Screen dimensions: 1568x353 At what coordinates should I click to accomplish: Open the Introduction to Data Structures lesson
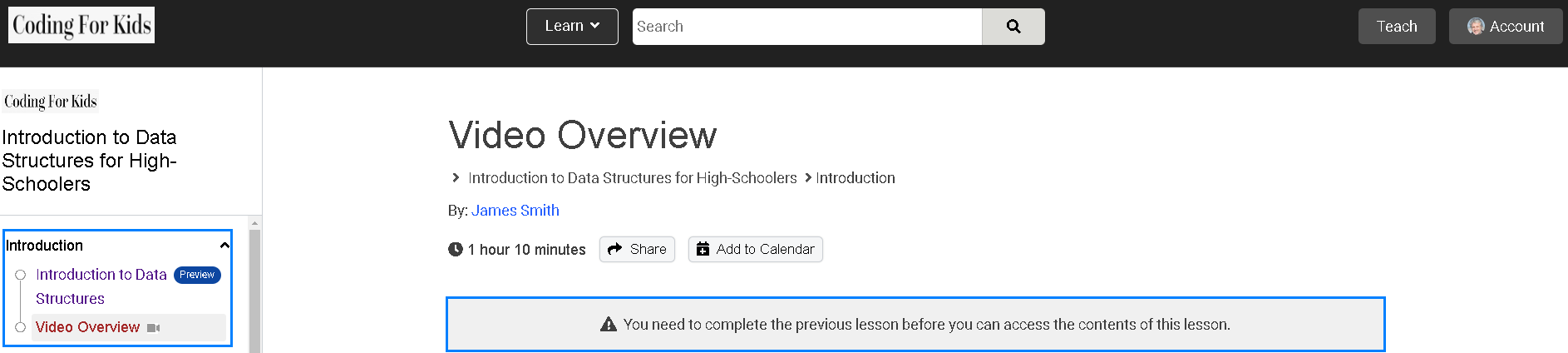point(101,286)
